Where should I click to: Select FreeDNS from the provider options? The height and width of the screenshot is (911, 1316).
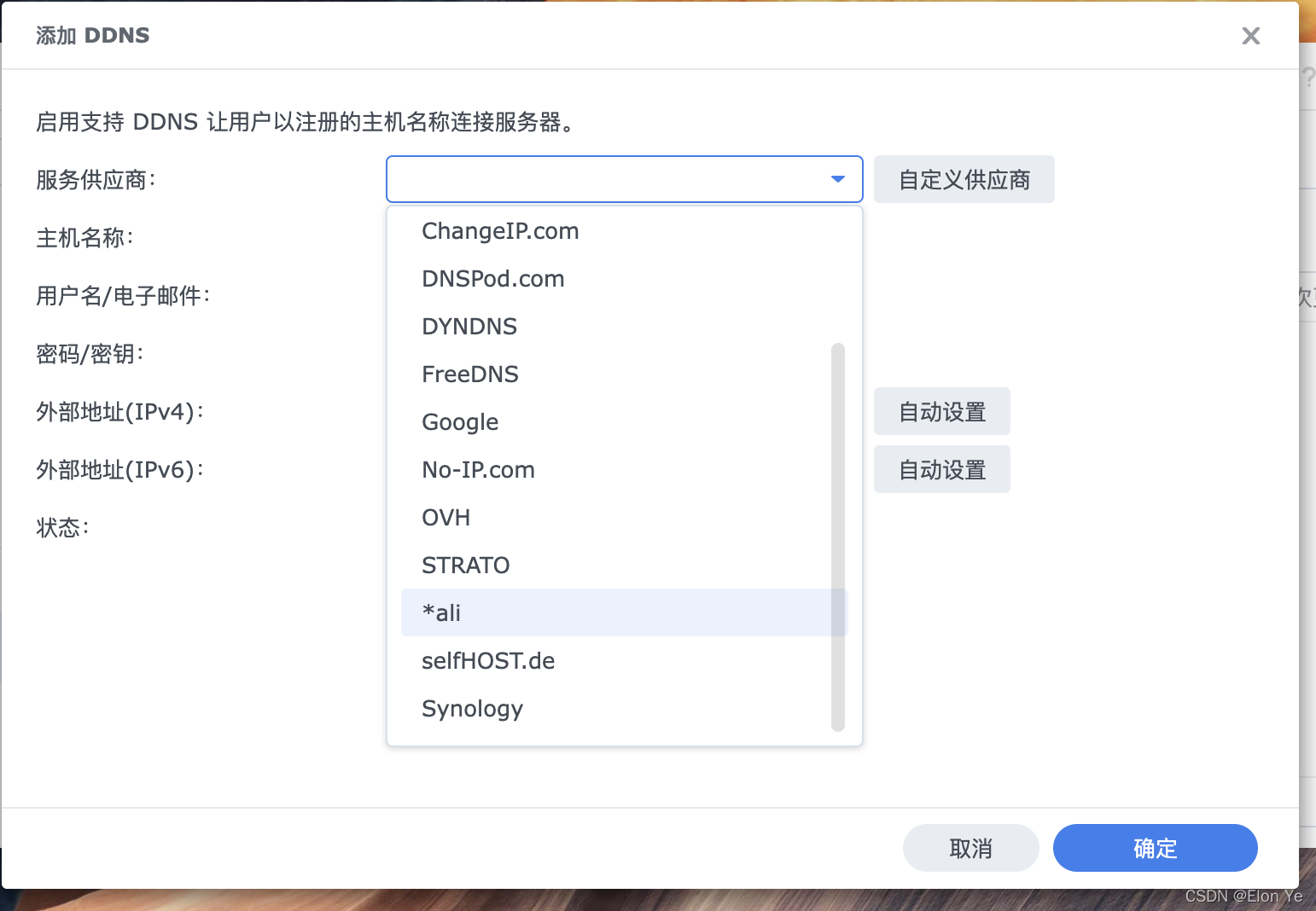pos(470,374)
